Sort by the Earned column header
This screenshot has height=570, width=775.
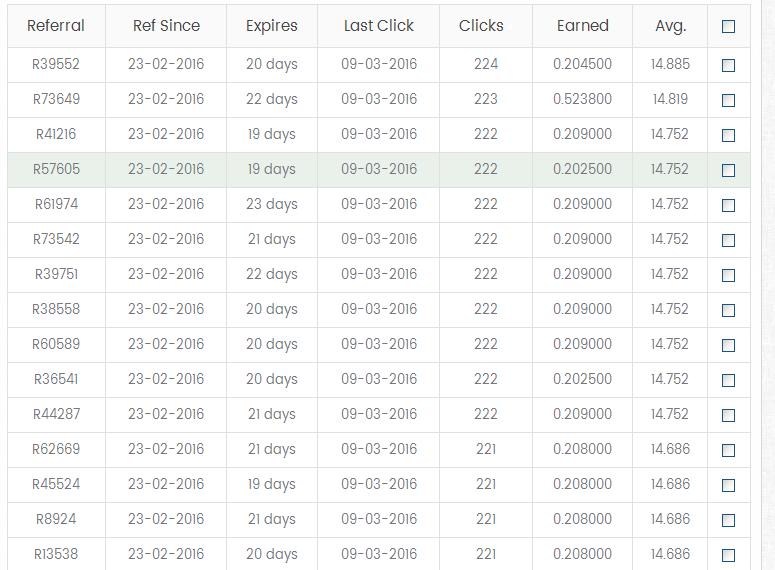(x=583, y=26)
